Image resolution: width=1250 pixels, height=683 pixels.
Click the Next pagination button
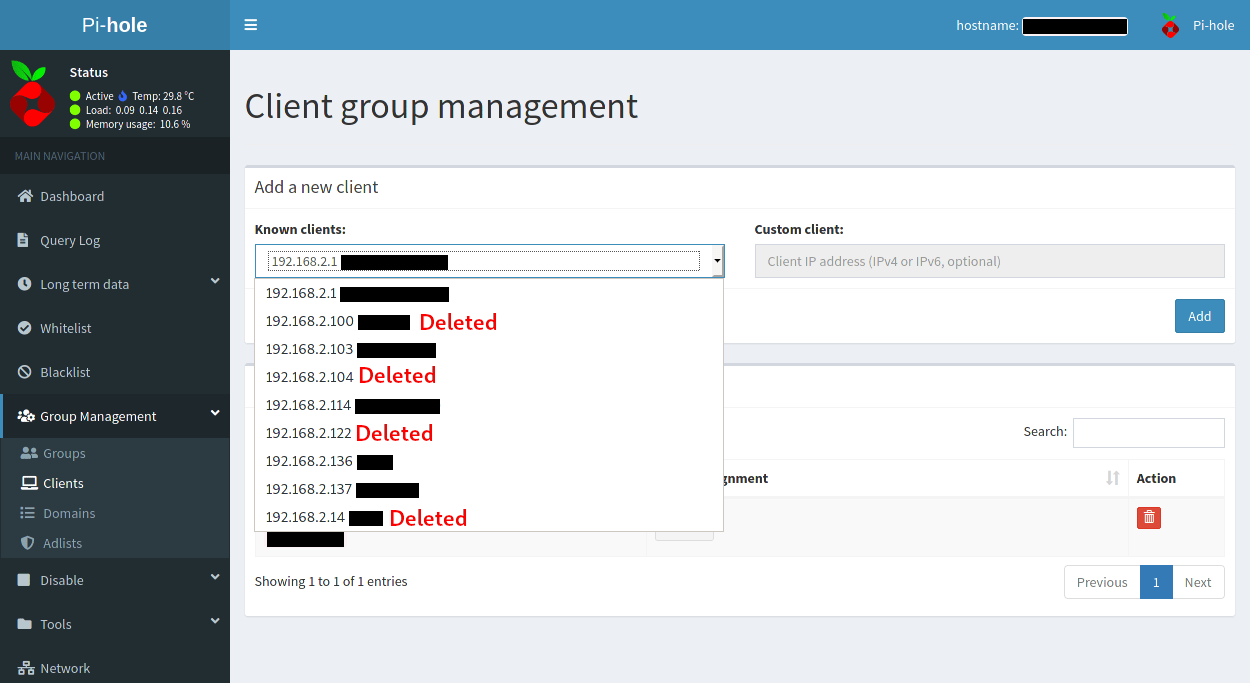click(x=1197, y=582)
